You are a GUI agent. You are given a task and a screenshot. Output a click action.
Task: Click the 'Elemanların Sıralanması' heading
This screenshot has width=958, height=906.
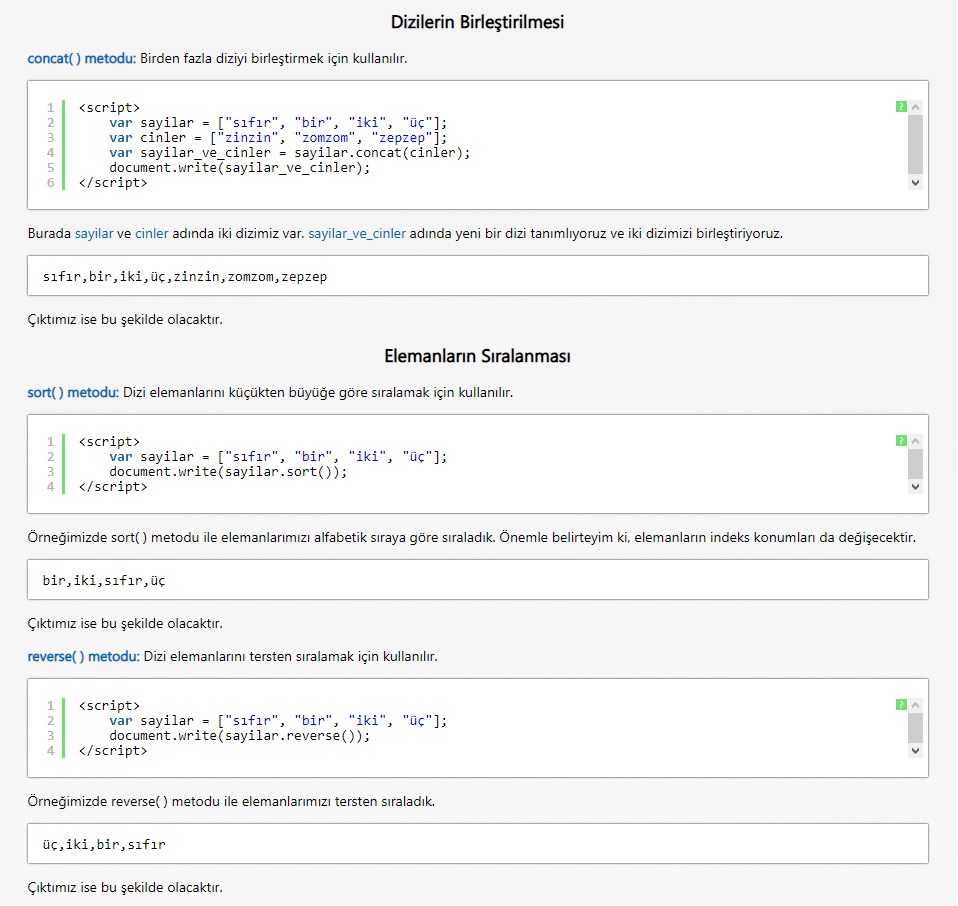[x=477, y=356]
